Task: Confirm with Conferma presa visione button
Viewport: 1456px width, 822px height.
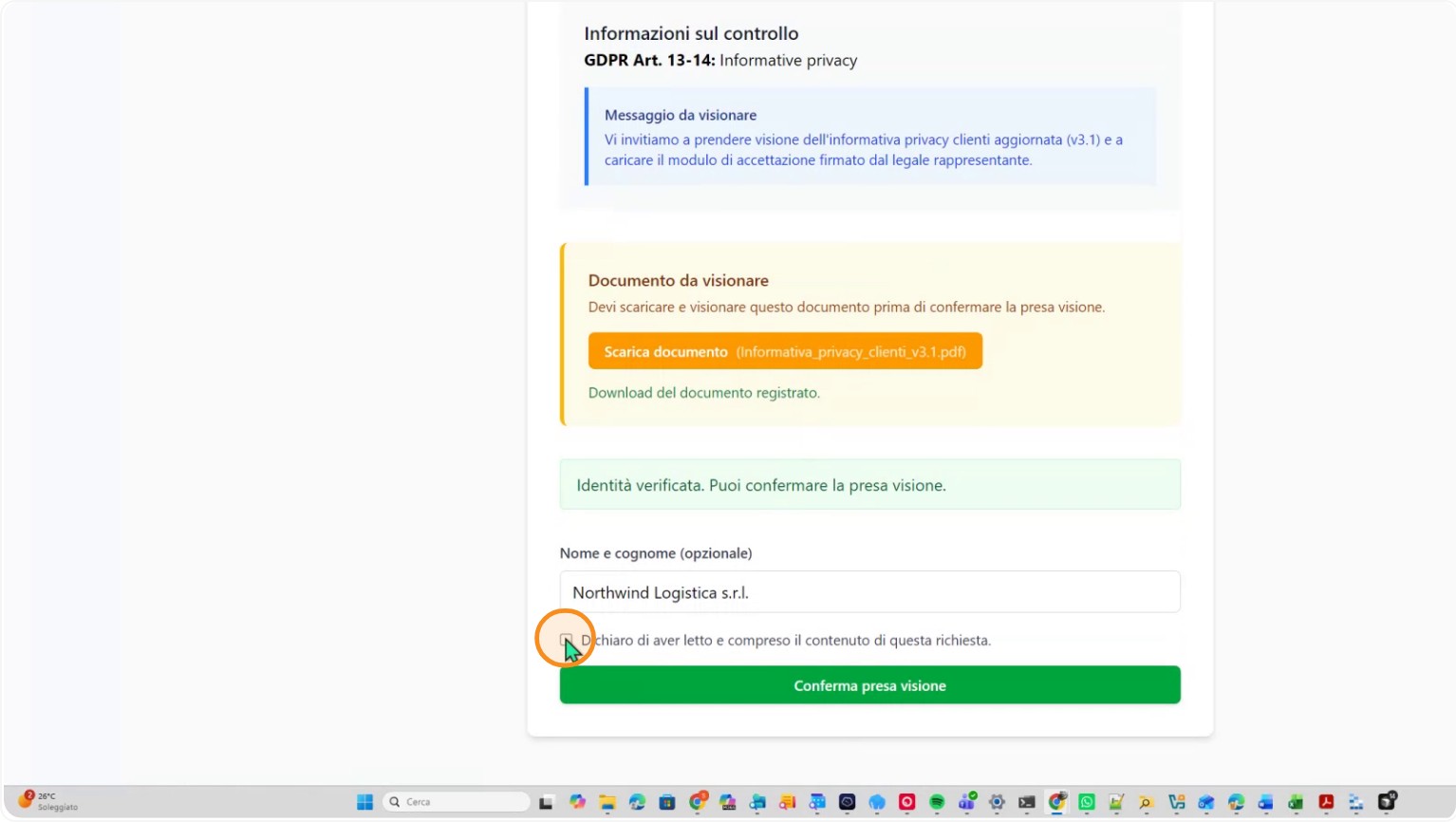Action: pos(869,685)
